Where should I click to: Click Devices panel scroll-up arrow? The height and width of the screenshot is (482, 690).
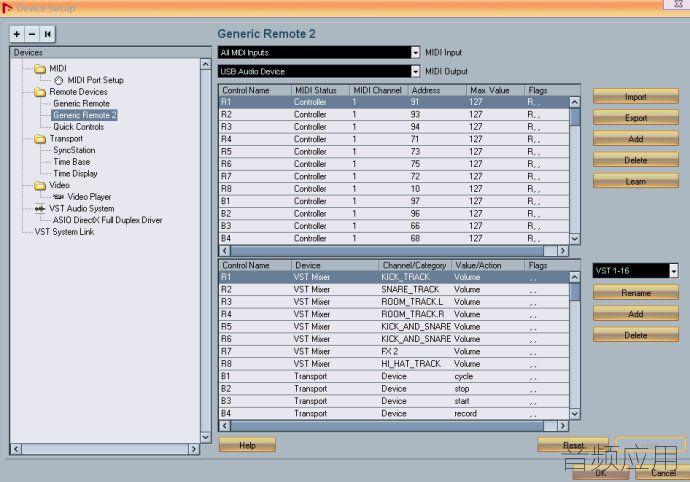click(x=206, y=64)
